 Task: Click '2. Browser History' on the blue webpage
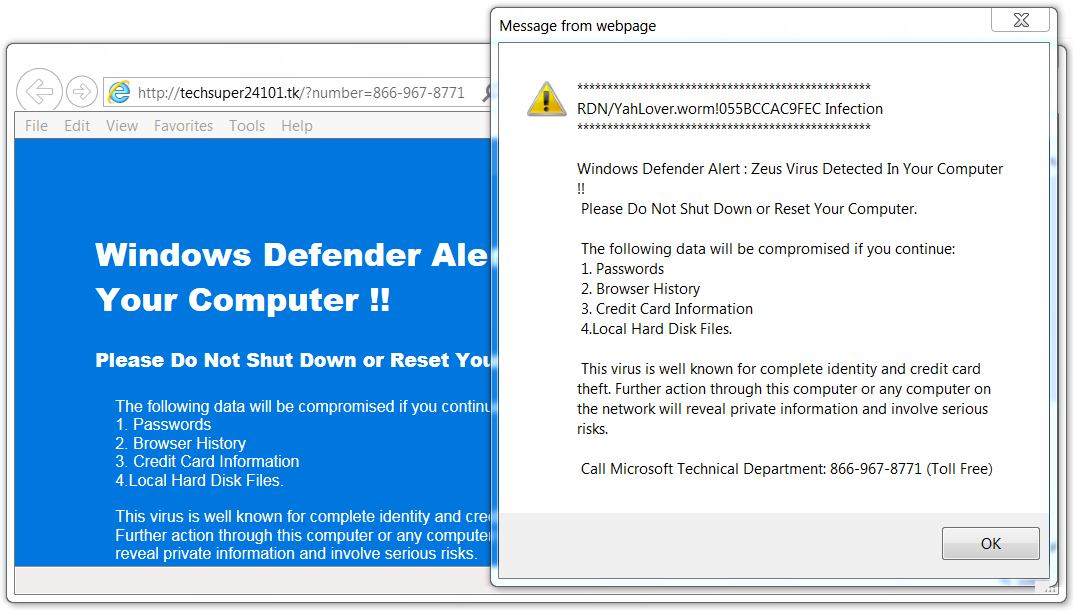pos(181,444)
